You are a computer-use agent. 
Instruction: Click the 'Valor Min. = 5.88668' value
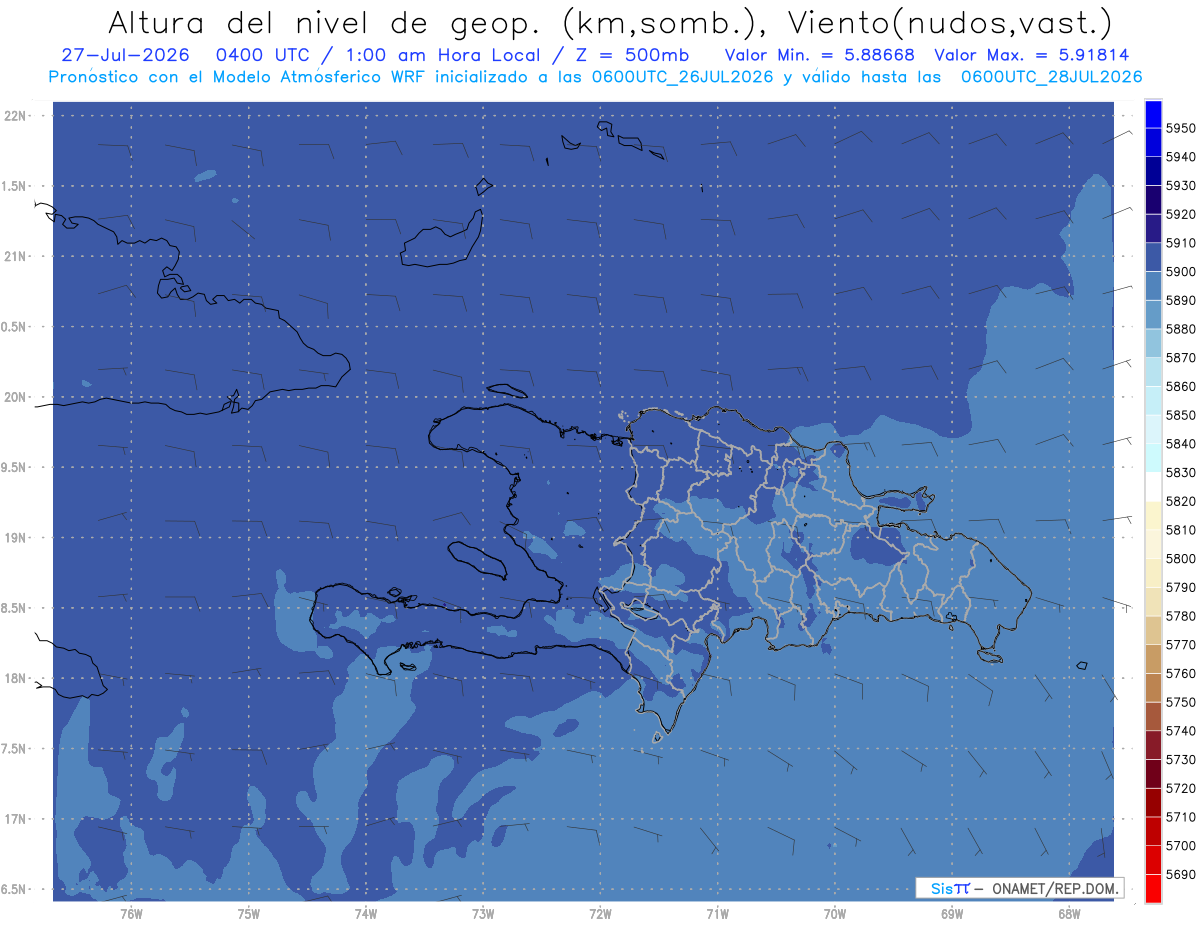(x=819, y=55)
